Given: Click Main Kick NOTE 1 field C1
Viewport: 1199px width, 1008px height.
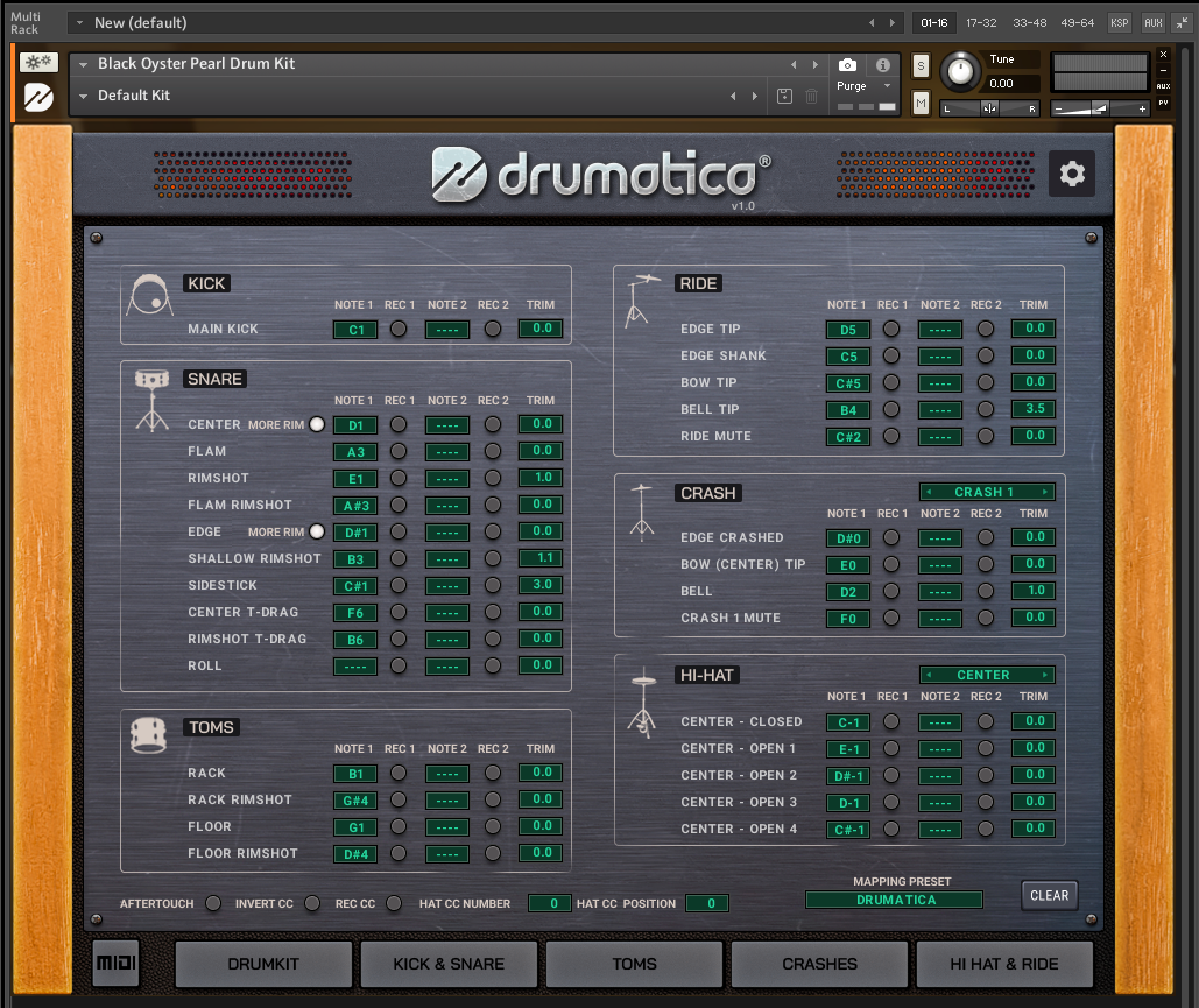Looking at the screenshot, I should (x=355, y=329).
